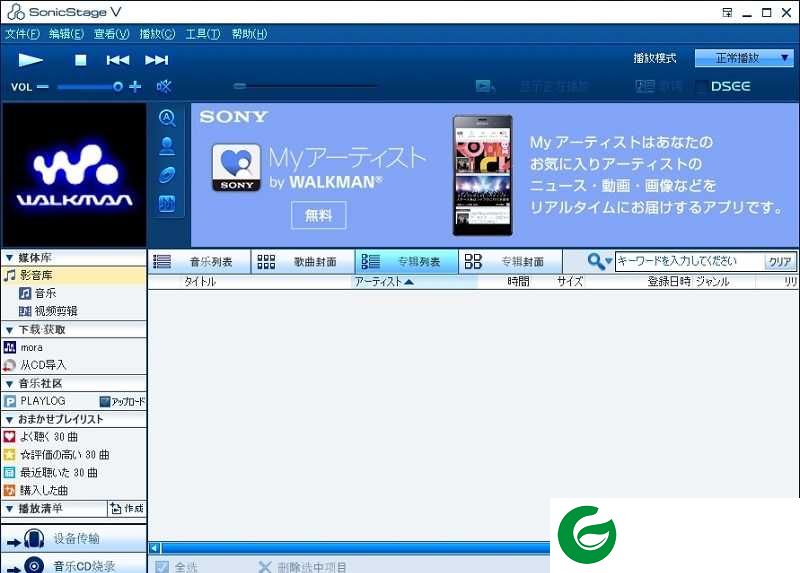
Task: Open the 播放(C) menu
Action: pyautogui.click(x=157, y=34)
